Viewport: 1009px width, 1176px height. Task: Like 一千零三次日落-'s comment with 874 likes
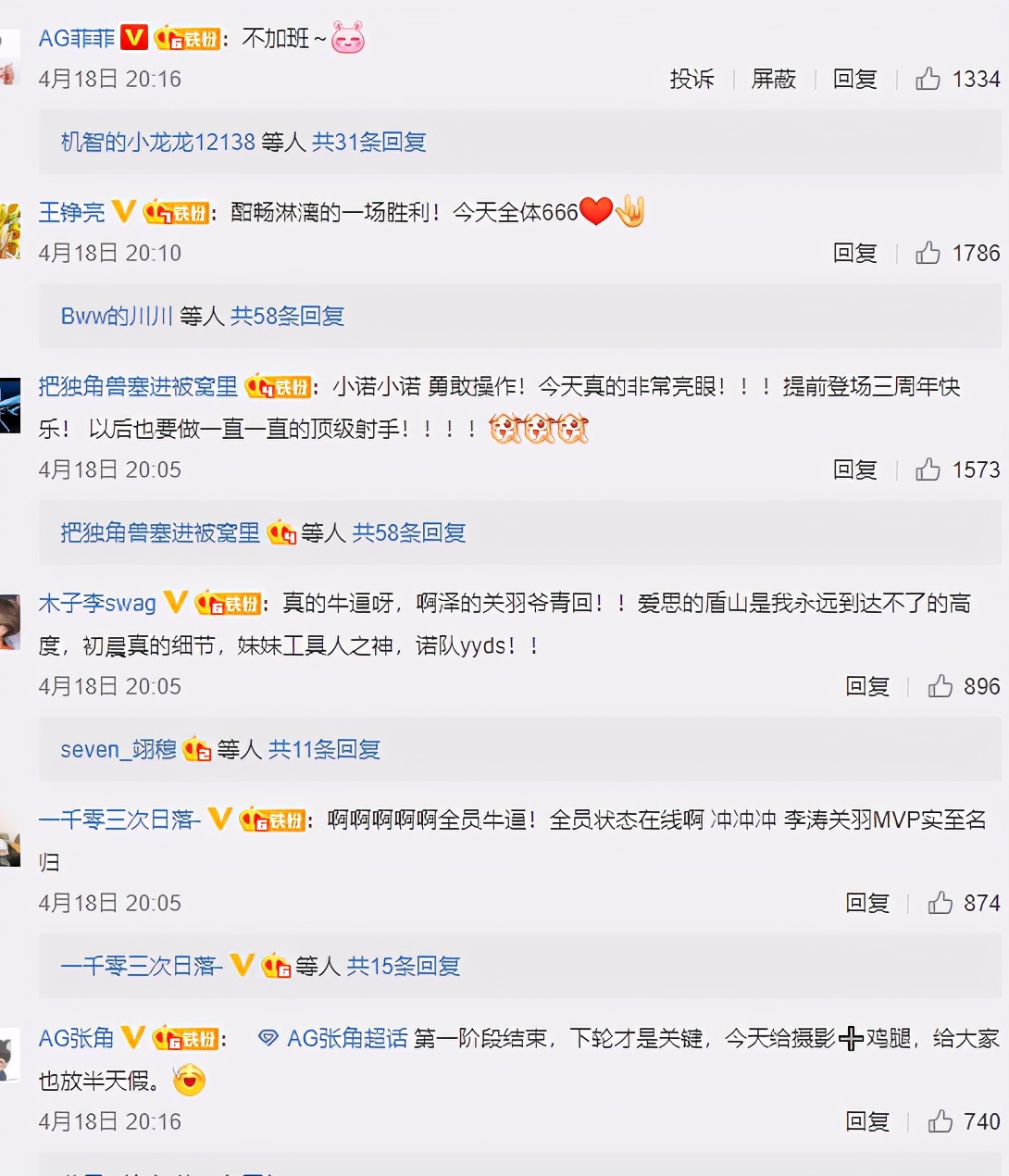coord(940,903)
